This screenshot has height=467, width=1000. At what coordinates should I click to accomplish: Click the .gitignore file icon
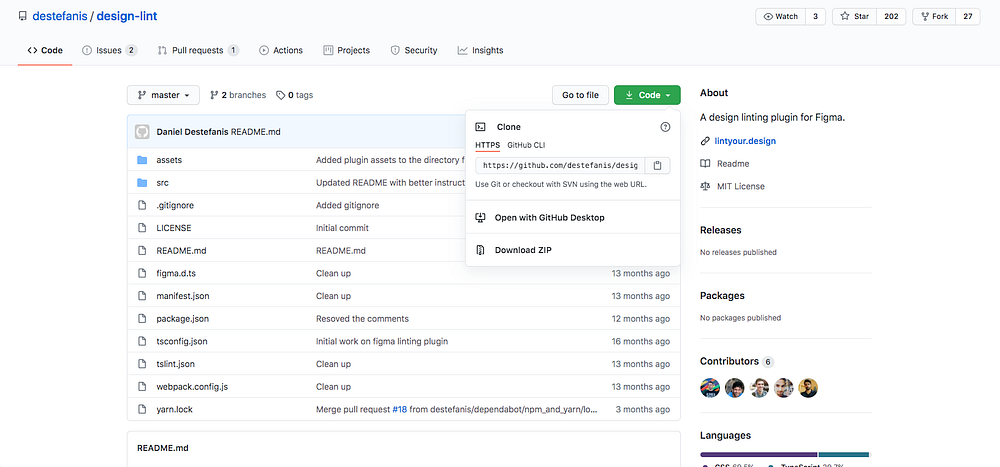click(142, 205)
